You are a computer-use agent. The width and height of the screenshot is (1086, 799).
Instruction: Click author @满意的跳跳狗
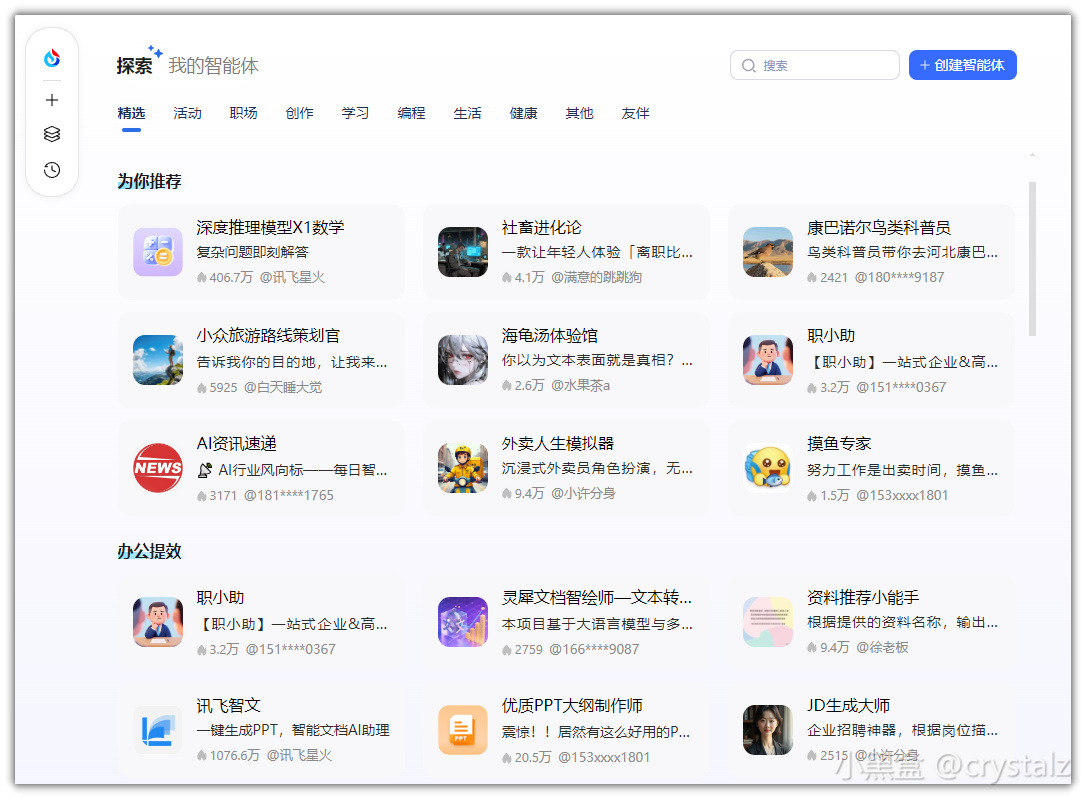tap(596, 278)
